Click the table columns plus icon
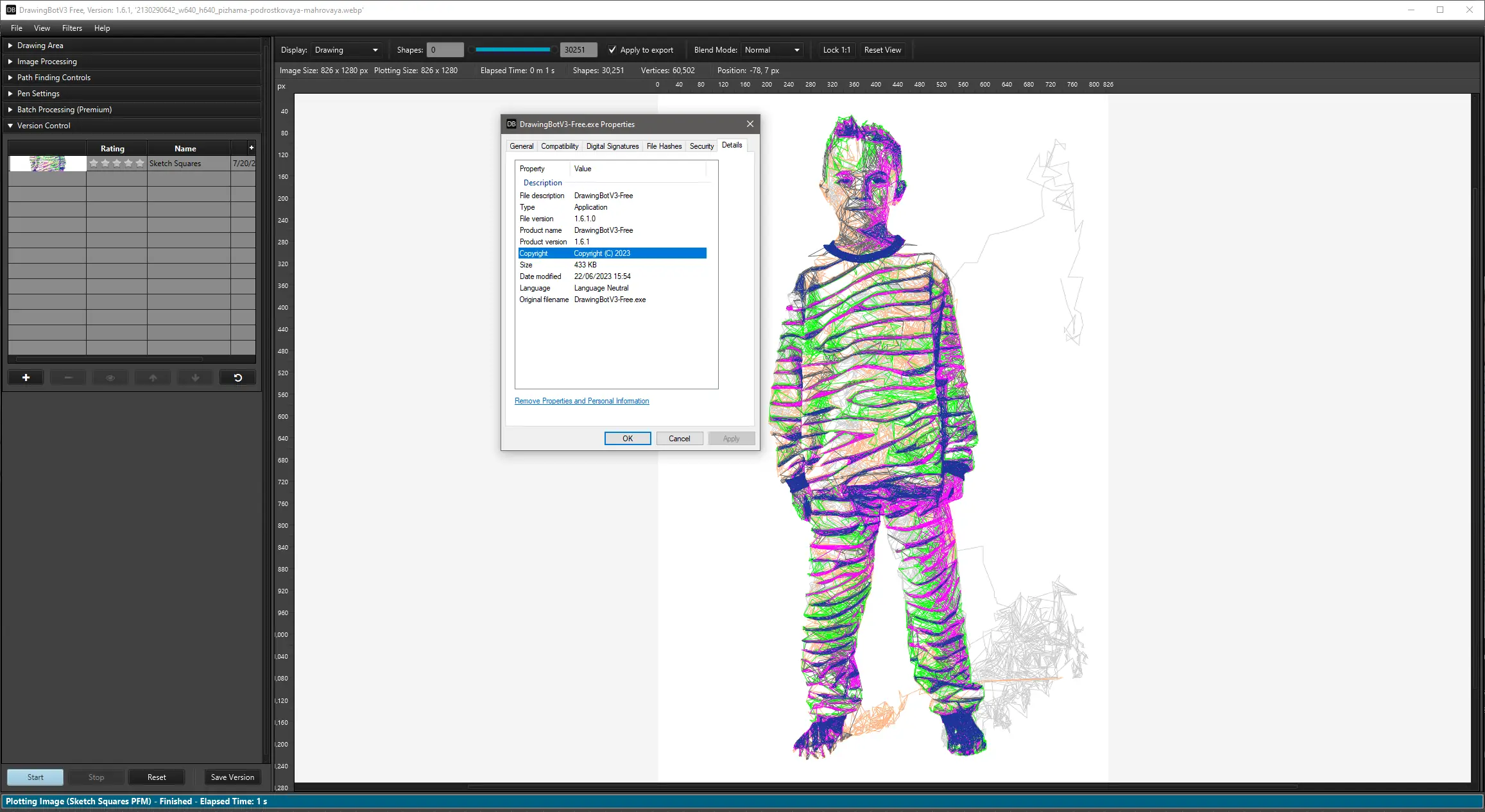 [251, 148]
